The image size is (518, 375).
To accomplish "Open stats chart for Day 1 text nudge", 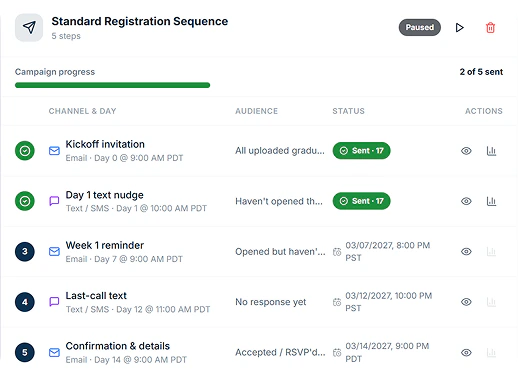I will 491,201.
